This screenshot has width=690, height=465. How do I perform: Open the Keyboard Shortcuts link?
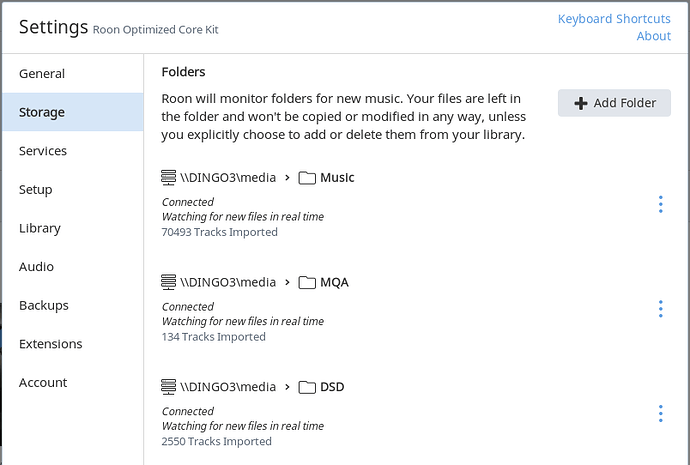pos(614,19)
